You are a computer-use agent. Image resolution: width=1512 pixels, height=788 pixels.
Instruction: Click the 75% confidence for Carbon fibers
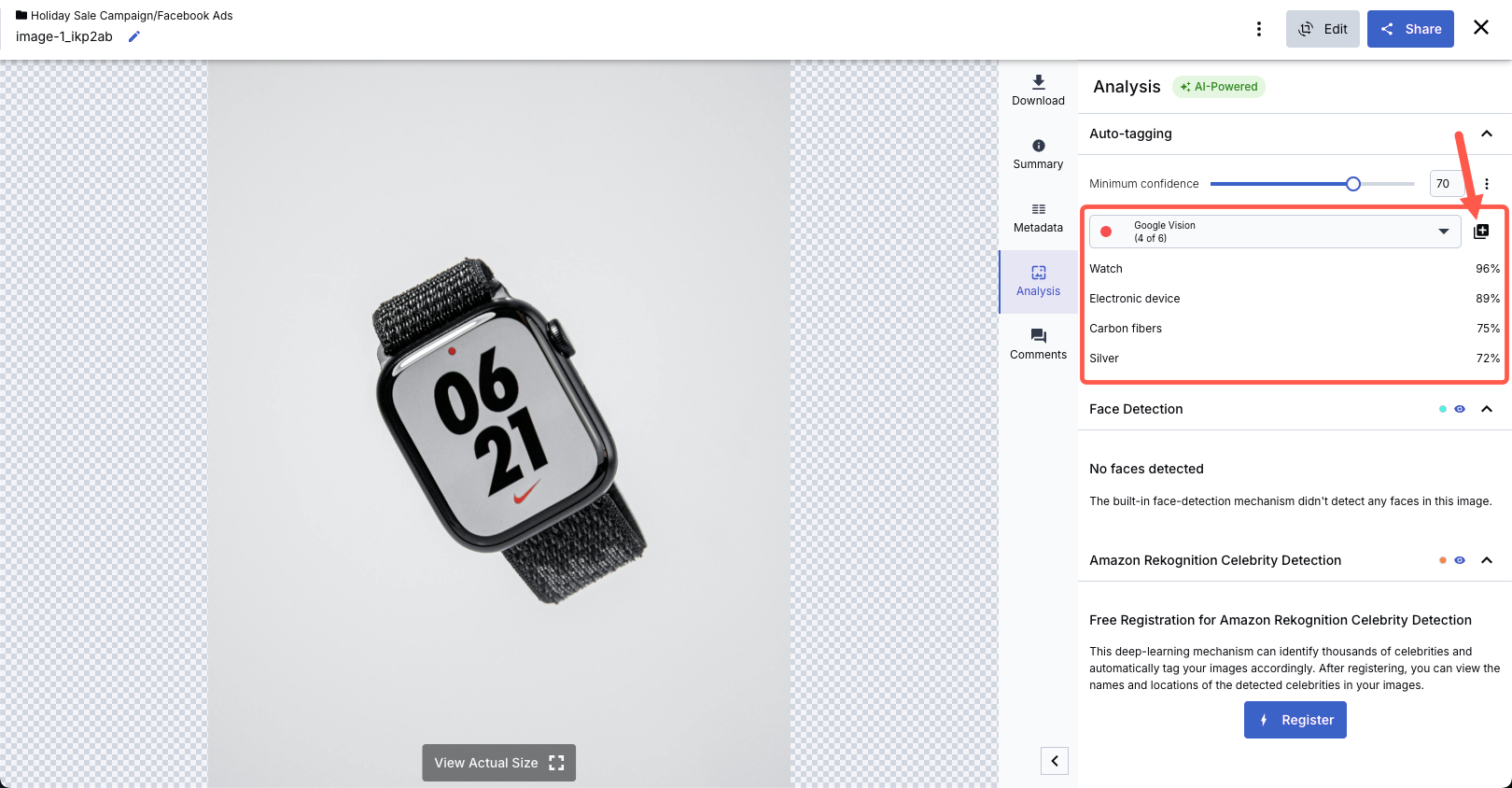pos(1488,329)
